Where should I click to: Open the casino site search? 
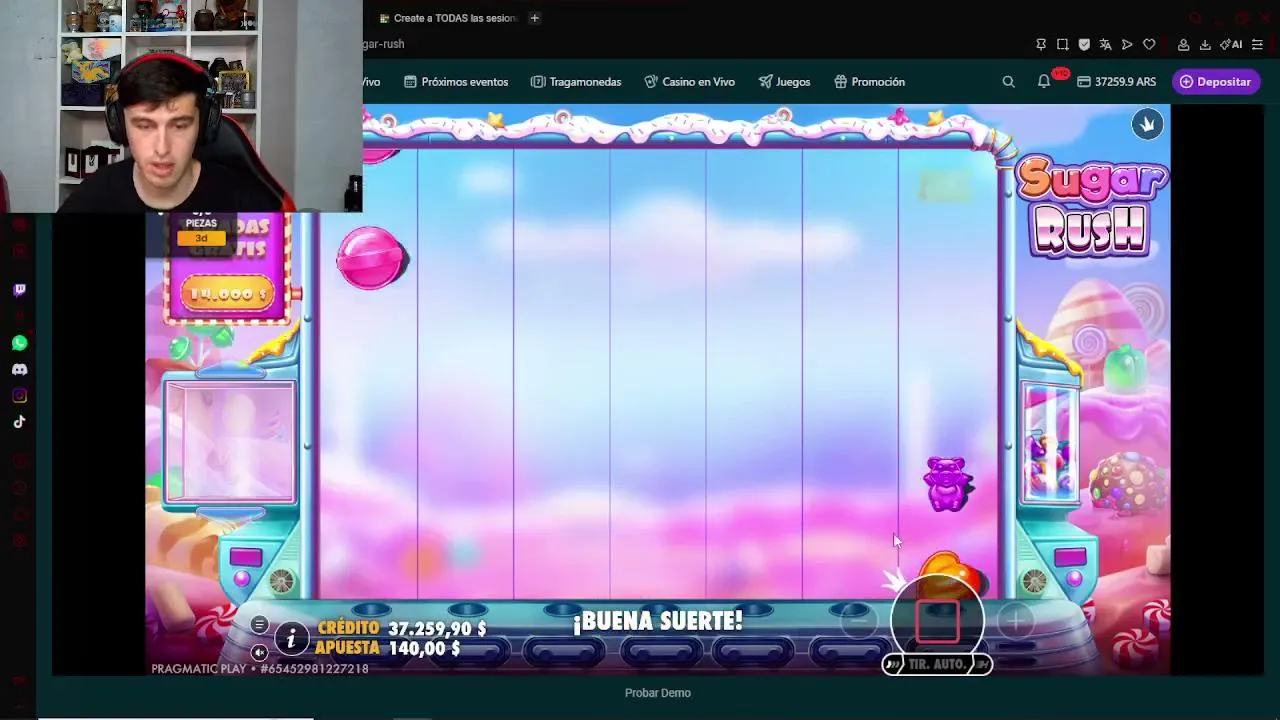[1008, 82]
